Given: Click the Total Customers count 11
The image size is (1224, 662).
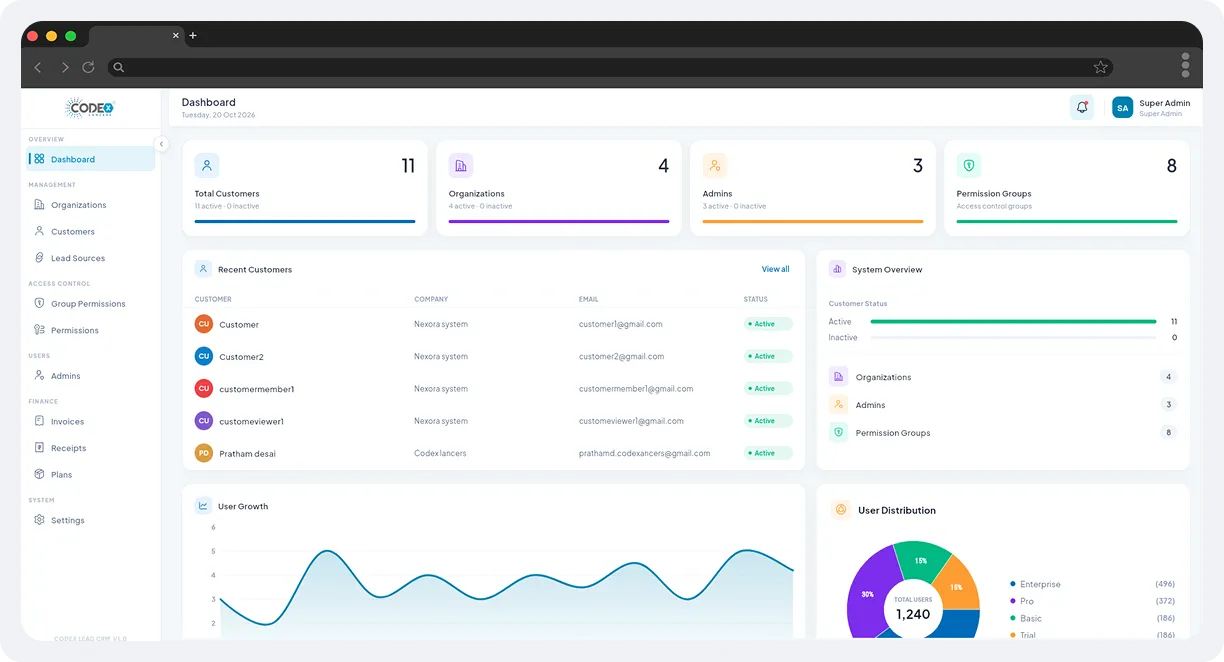Looking at the screenshot, I should pyautogui.click(x=408, y=166).
